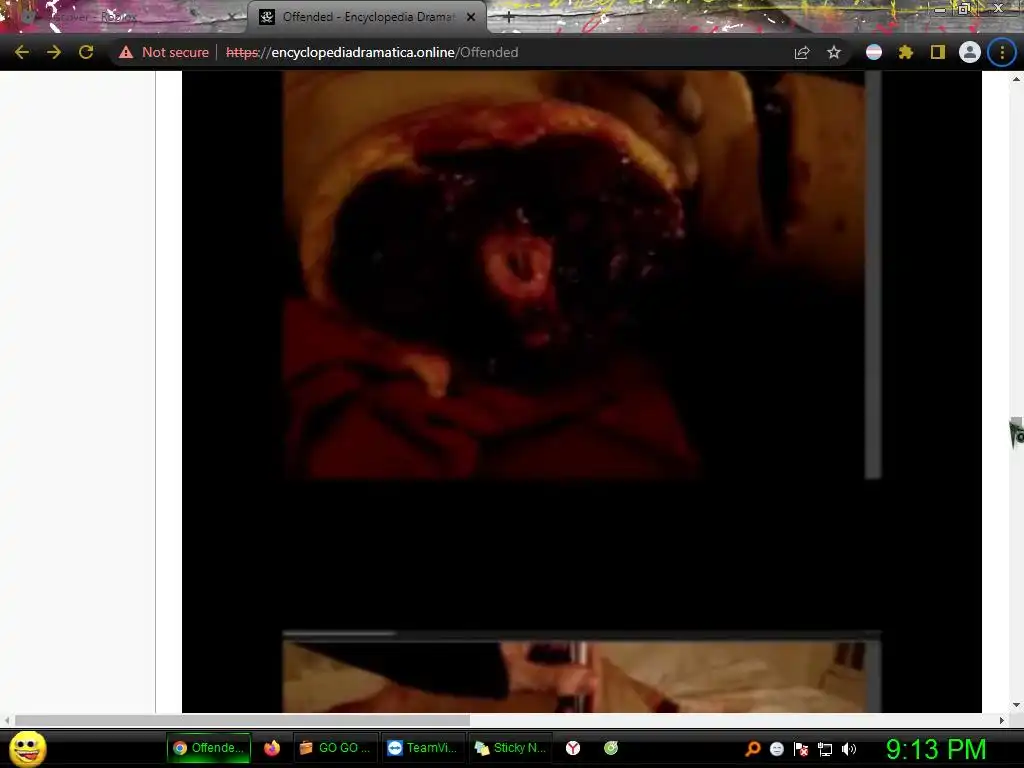Select the Offended - Encyclopedia Dramatica tab
This screenshot has height=768, width=1024.
pyautogui.click(x=367, y=18)
